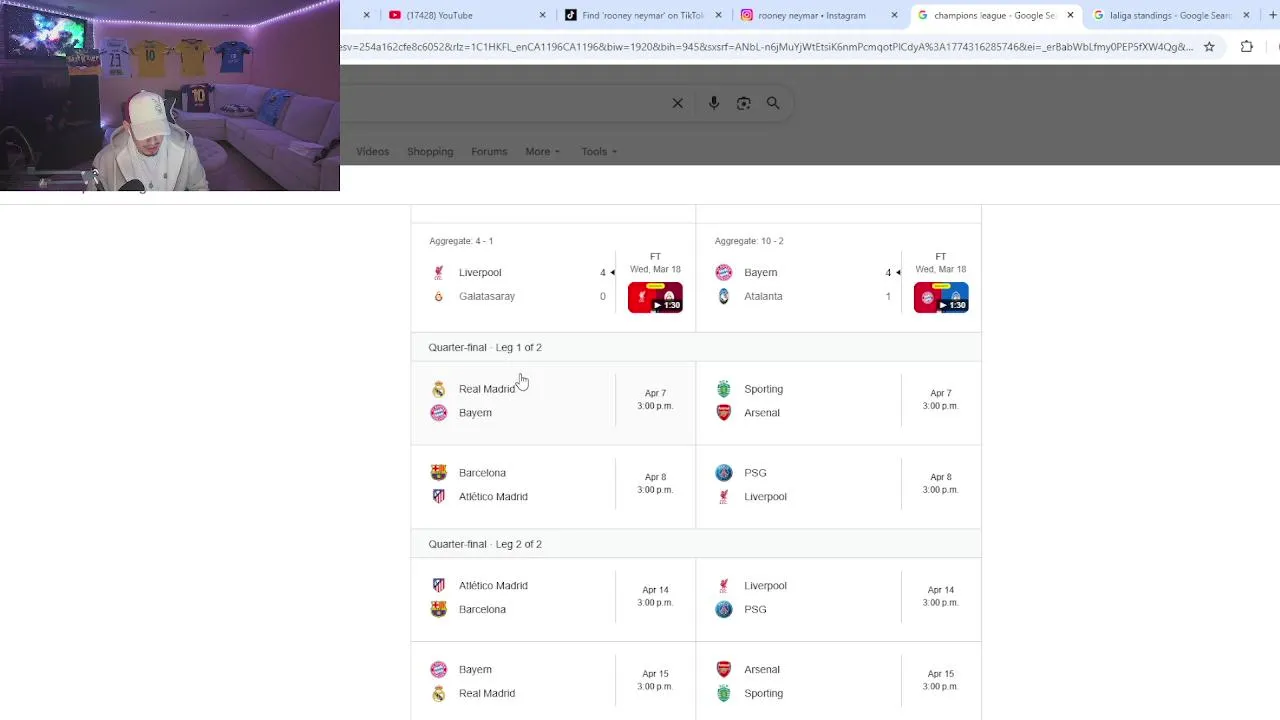Screen dimensions: 1280x720
Task: Click 'Aggregate: 10 - 2' text
Action: [749, 241]
